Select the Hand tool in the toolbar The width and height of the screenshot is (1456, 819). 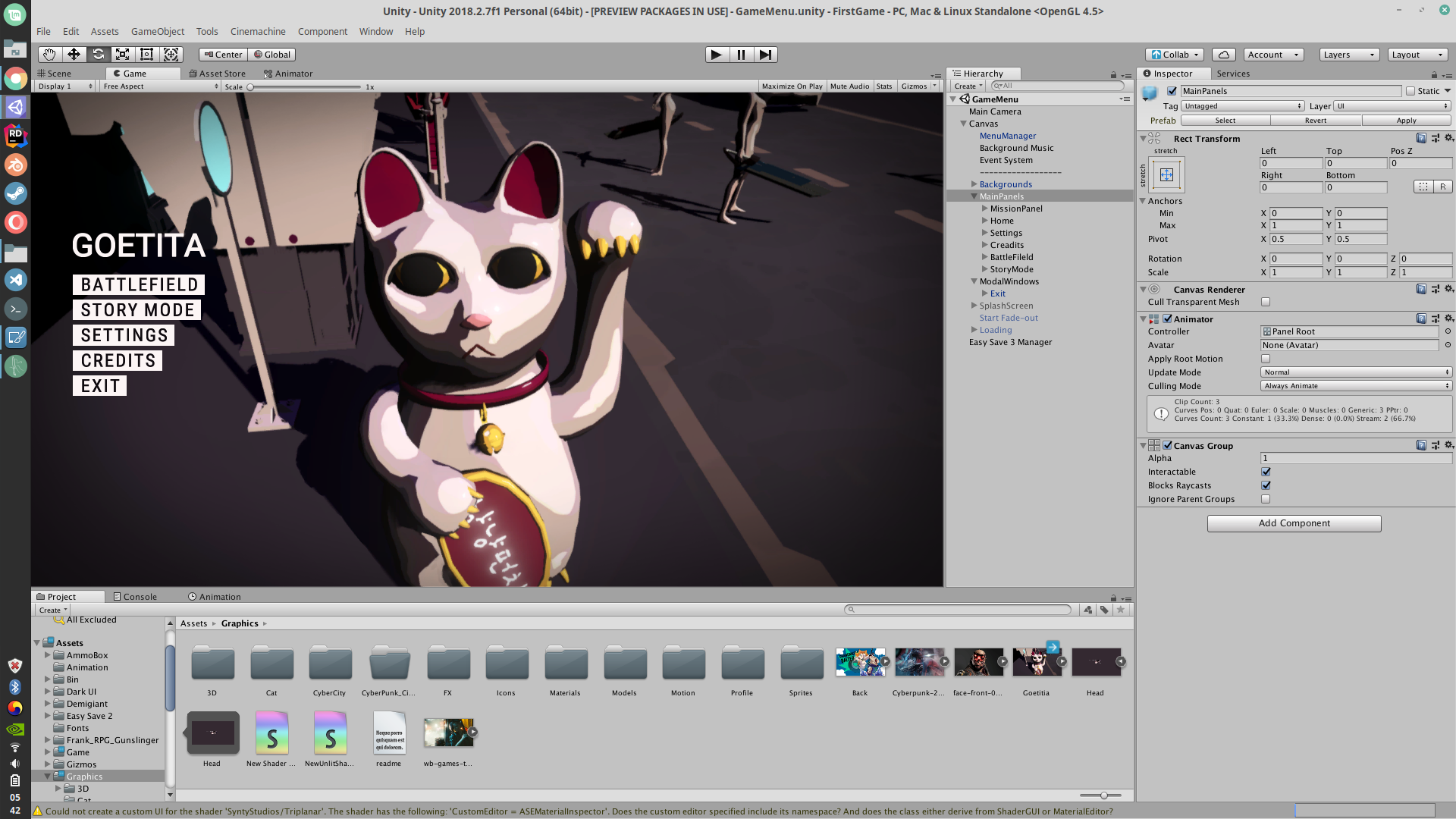[x=49, y=55]
